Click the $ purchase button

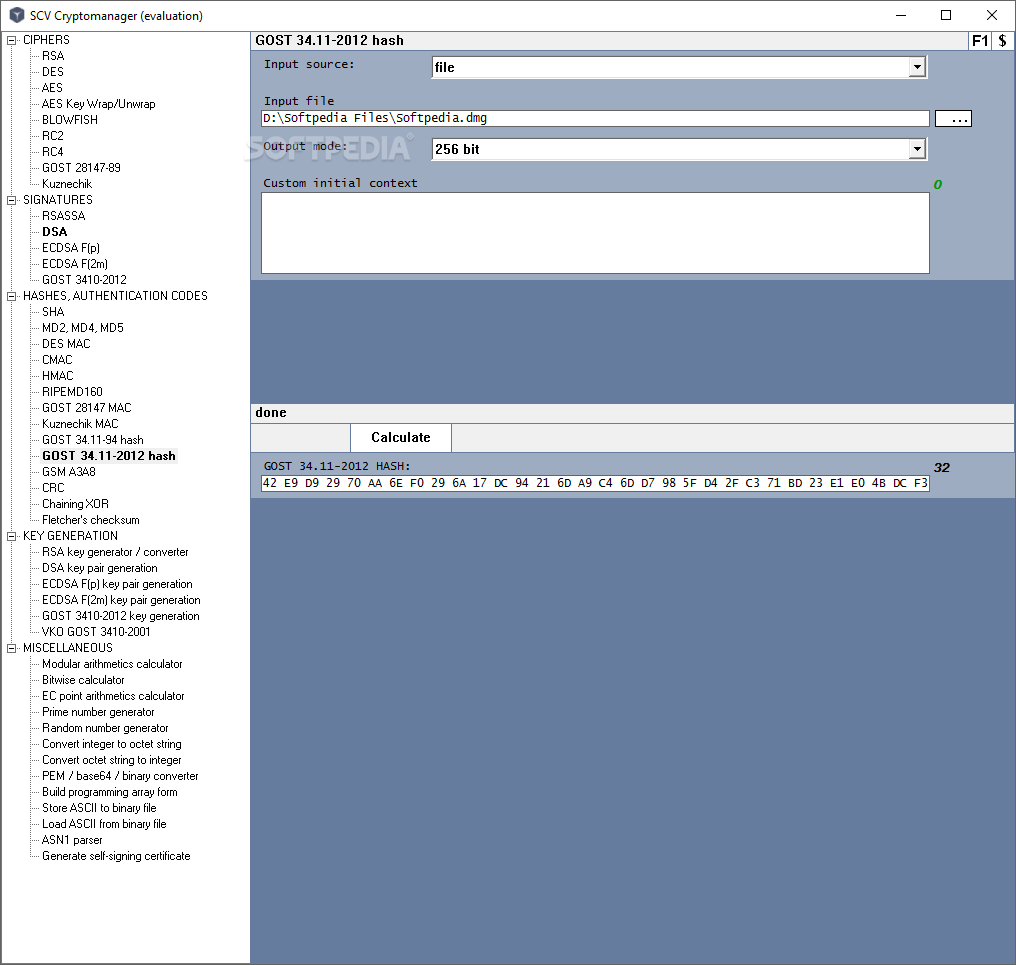tap(1002, 41)
